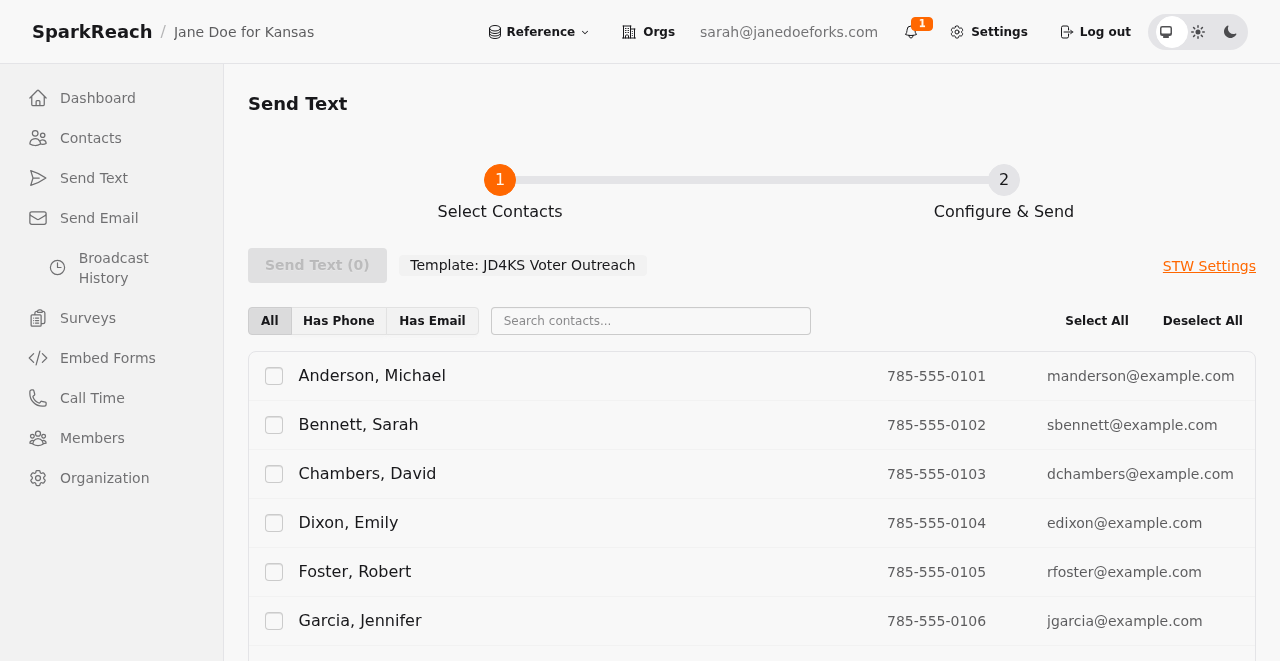Check the box next to Anderson, Michael
1280x661 pixels.
pyautogui.click(x=274, y=377)
